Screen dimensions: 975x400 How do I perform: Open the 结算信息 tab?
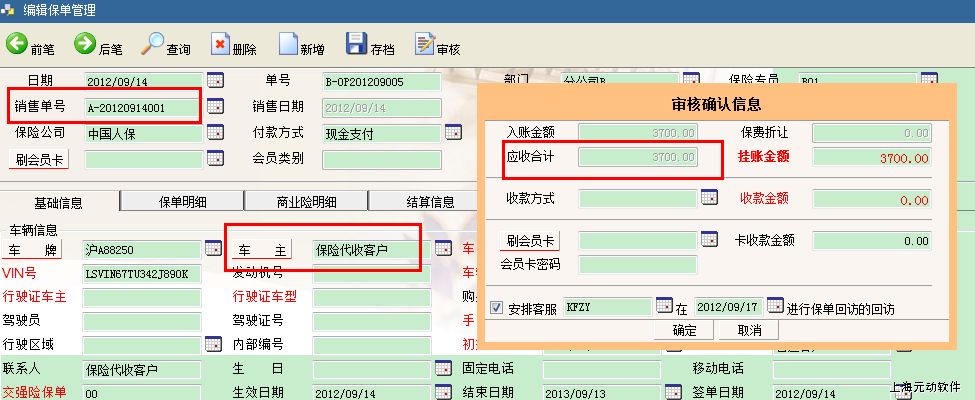(x=430, y=202)
